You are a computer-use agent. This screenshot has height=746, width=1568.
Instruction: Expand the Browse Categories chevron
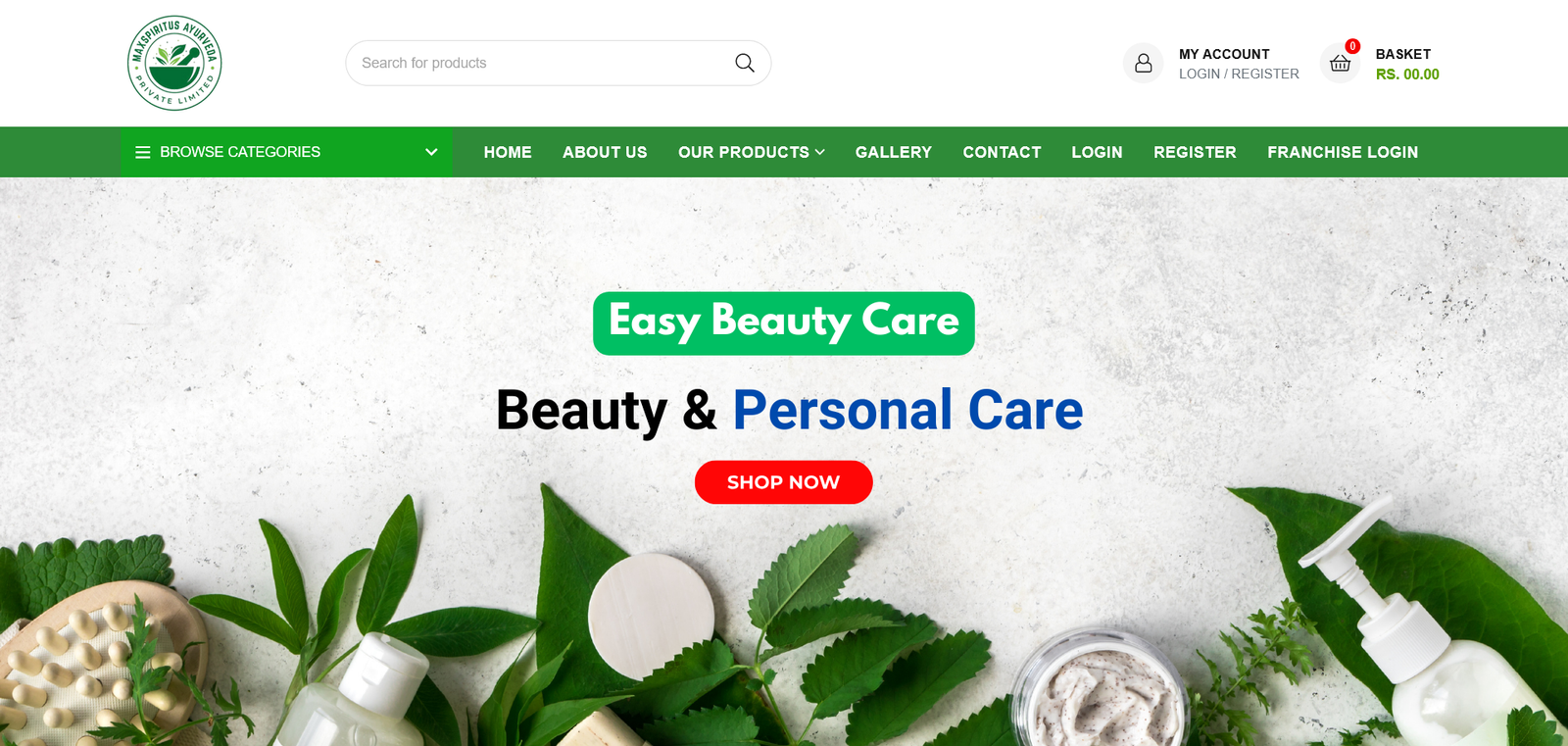tap(431, 152)
